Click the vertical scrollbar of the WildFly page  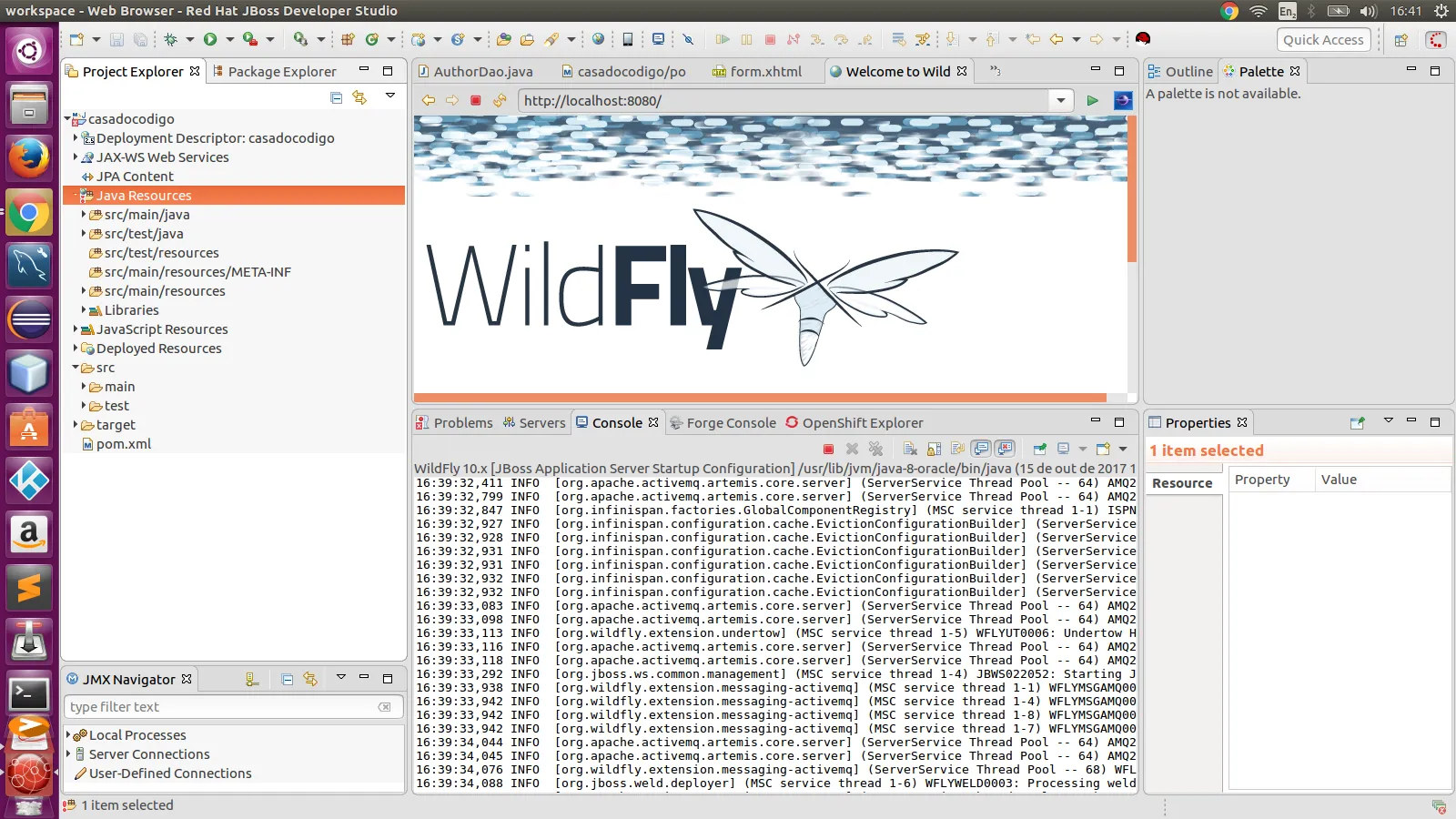point(1132,189)
